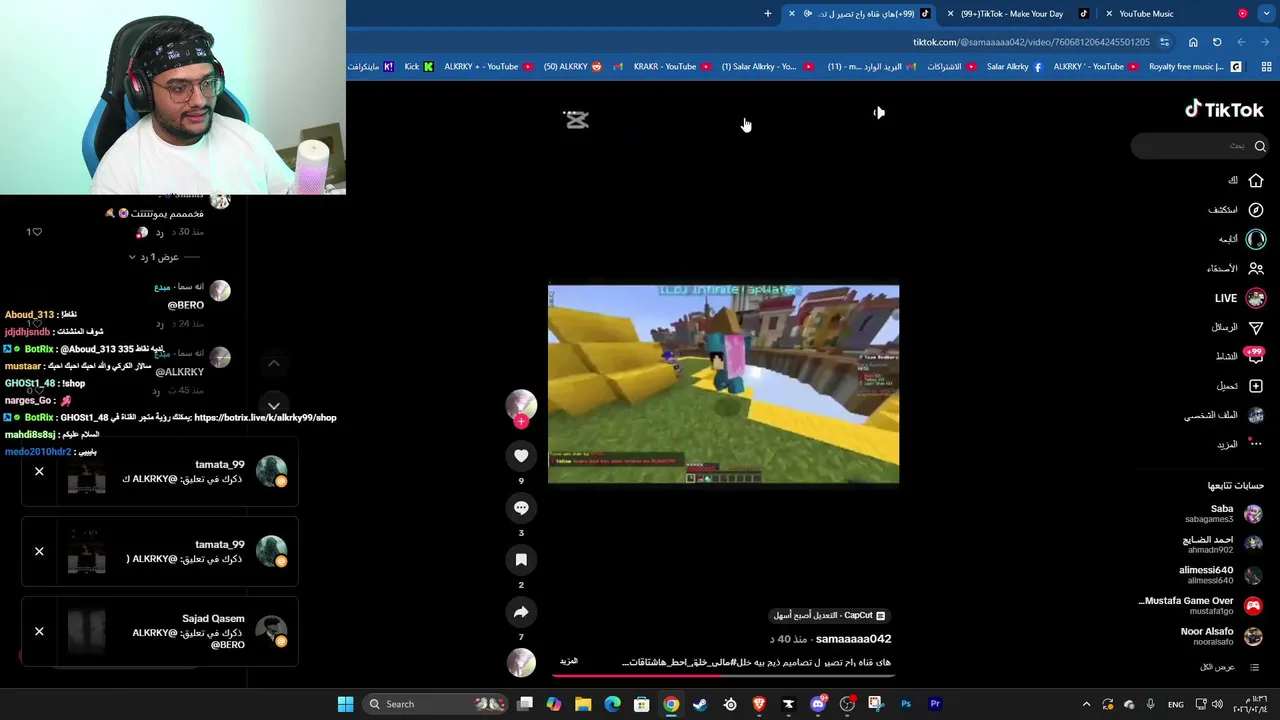Open the More three-dots menu in sidebar

1256,444
